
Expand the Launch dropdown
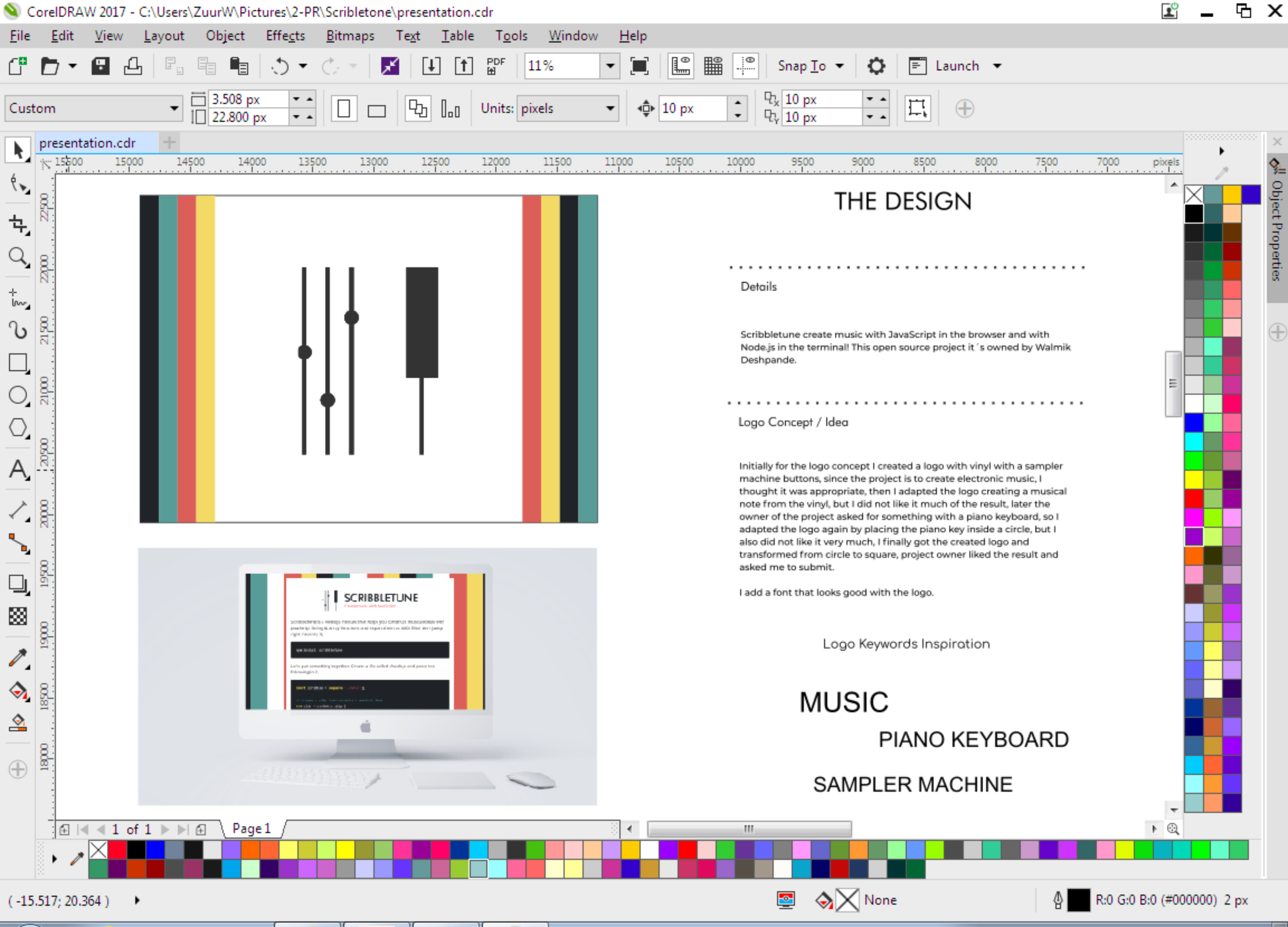(x=997, y=66)
